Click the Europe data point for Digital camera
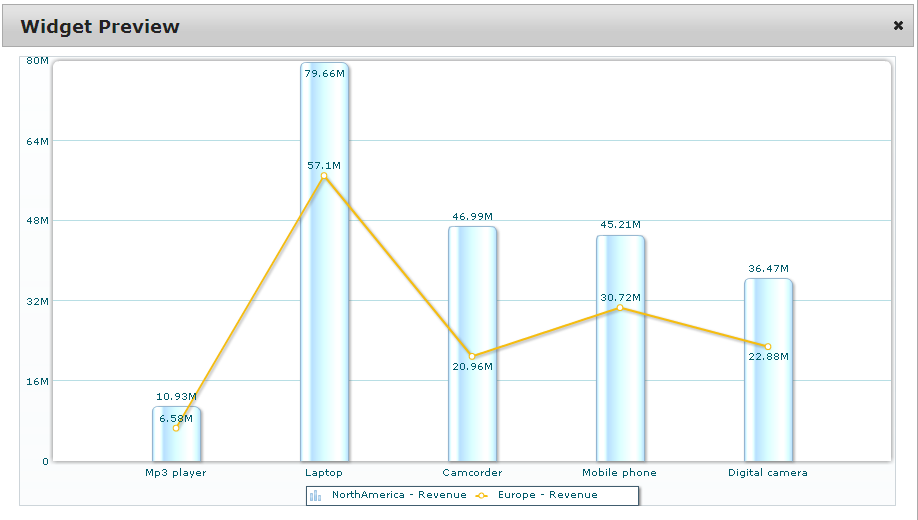Image resolution: width=918 pixels, height=520 pixels. click(768, 346)
